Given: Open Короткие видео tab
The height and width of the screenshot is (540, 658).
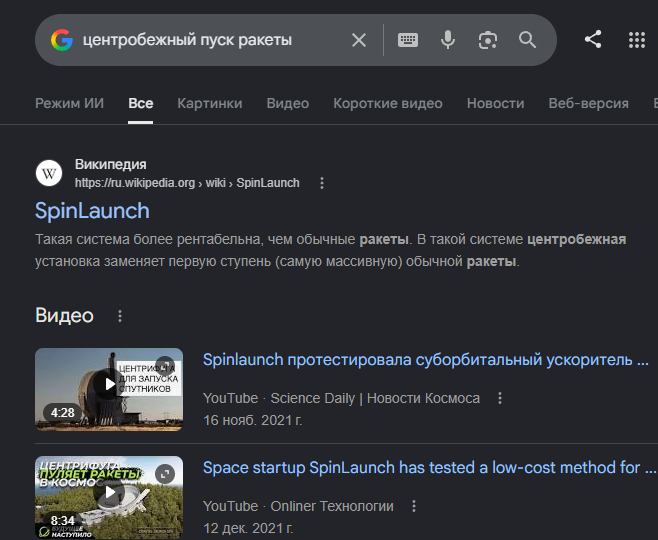Looking at the screenshot, I should [388, 103].
